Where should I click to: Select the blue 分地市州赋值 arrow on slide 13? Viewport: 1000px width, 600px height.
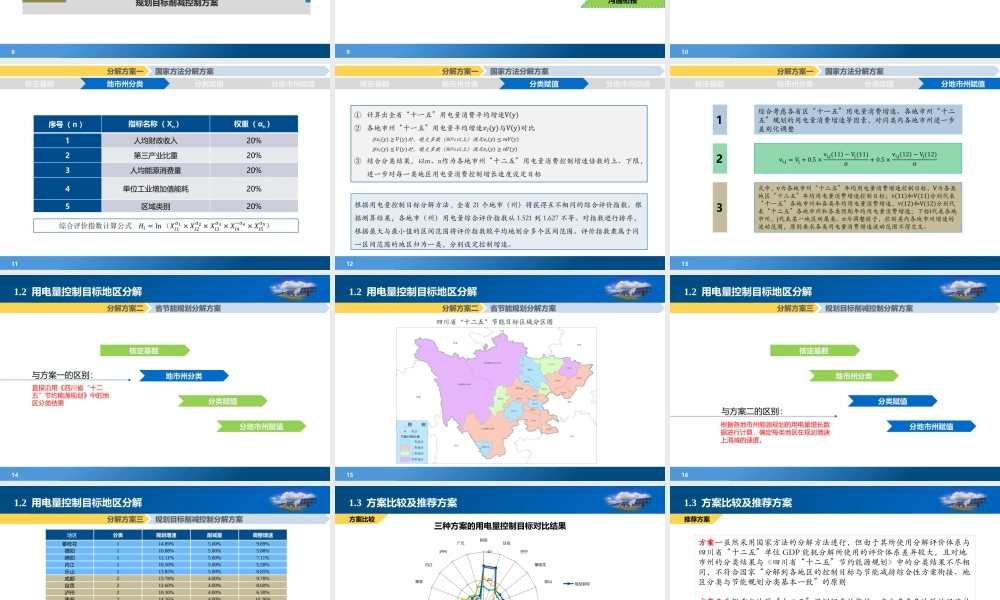point(932,424)
